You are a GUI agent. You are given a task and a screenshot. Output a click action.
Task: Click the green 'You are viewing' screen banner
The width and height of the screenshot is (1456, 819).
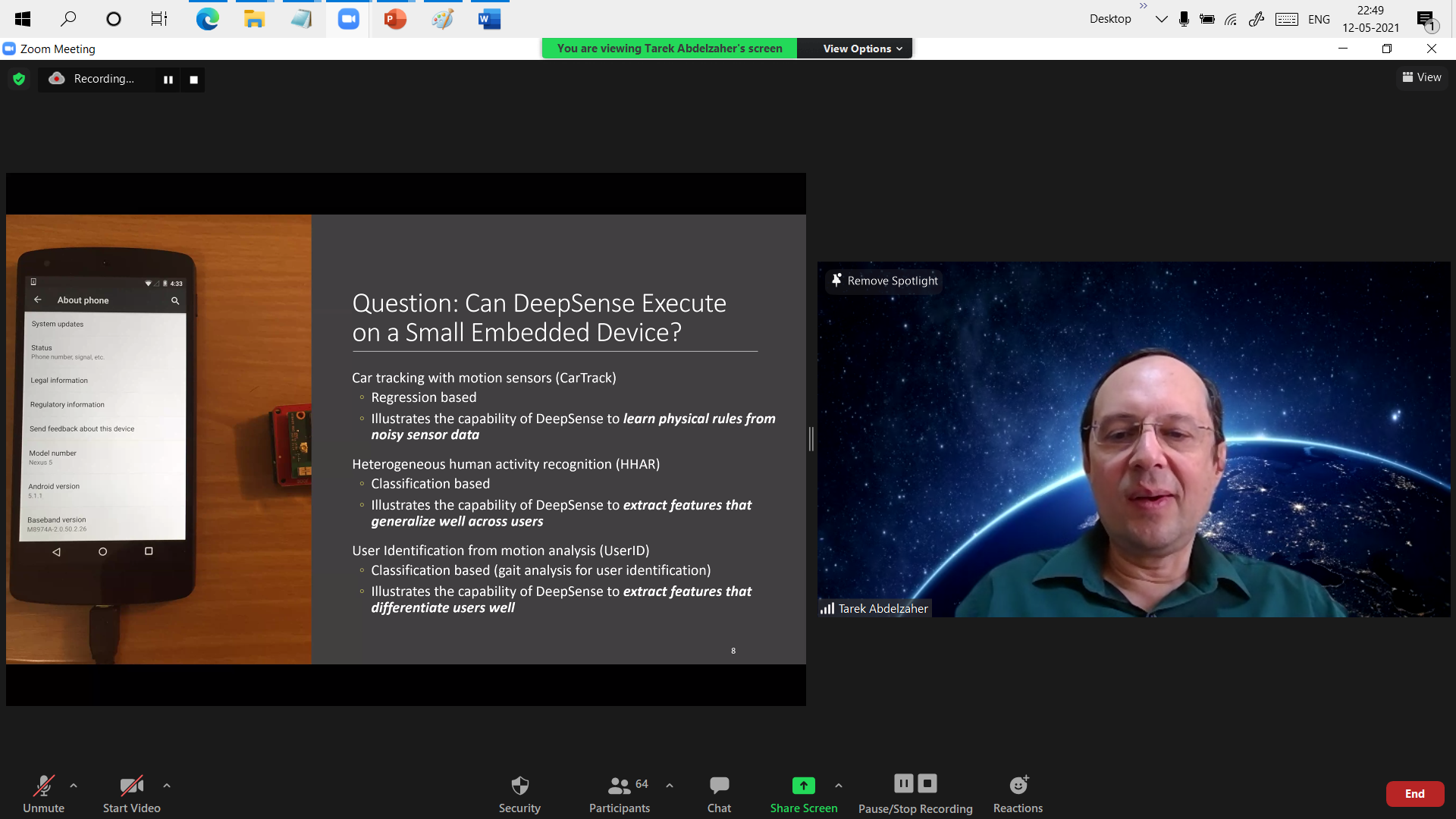click(x=670, y=49)
